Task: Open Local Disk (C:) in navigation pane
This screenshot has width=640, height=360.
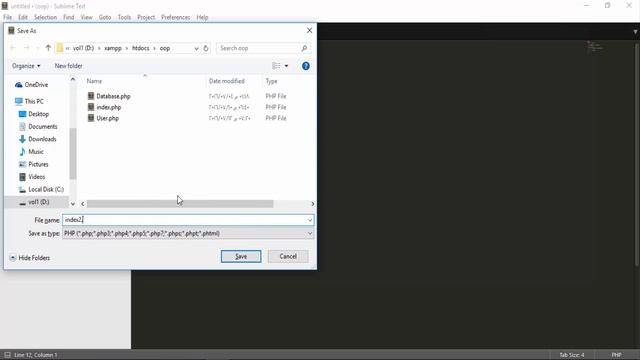Action: tap(46, 189)
